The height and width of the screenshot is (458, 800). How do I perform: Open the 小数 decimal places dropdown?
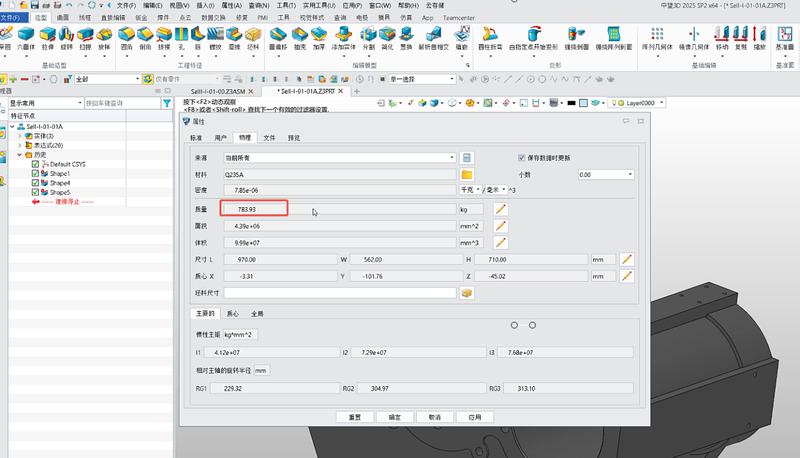[606, 174]
